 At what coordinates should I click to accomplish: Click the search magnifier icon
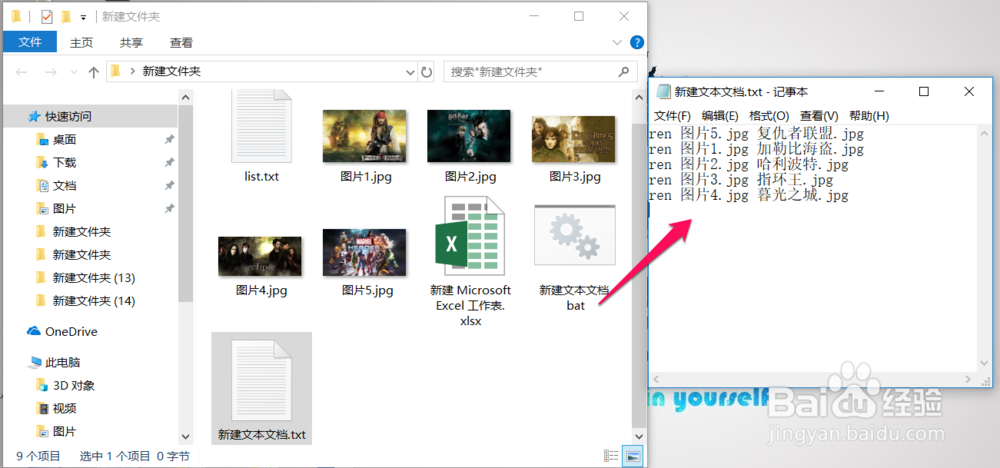pos(624,71)
